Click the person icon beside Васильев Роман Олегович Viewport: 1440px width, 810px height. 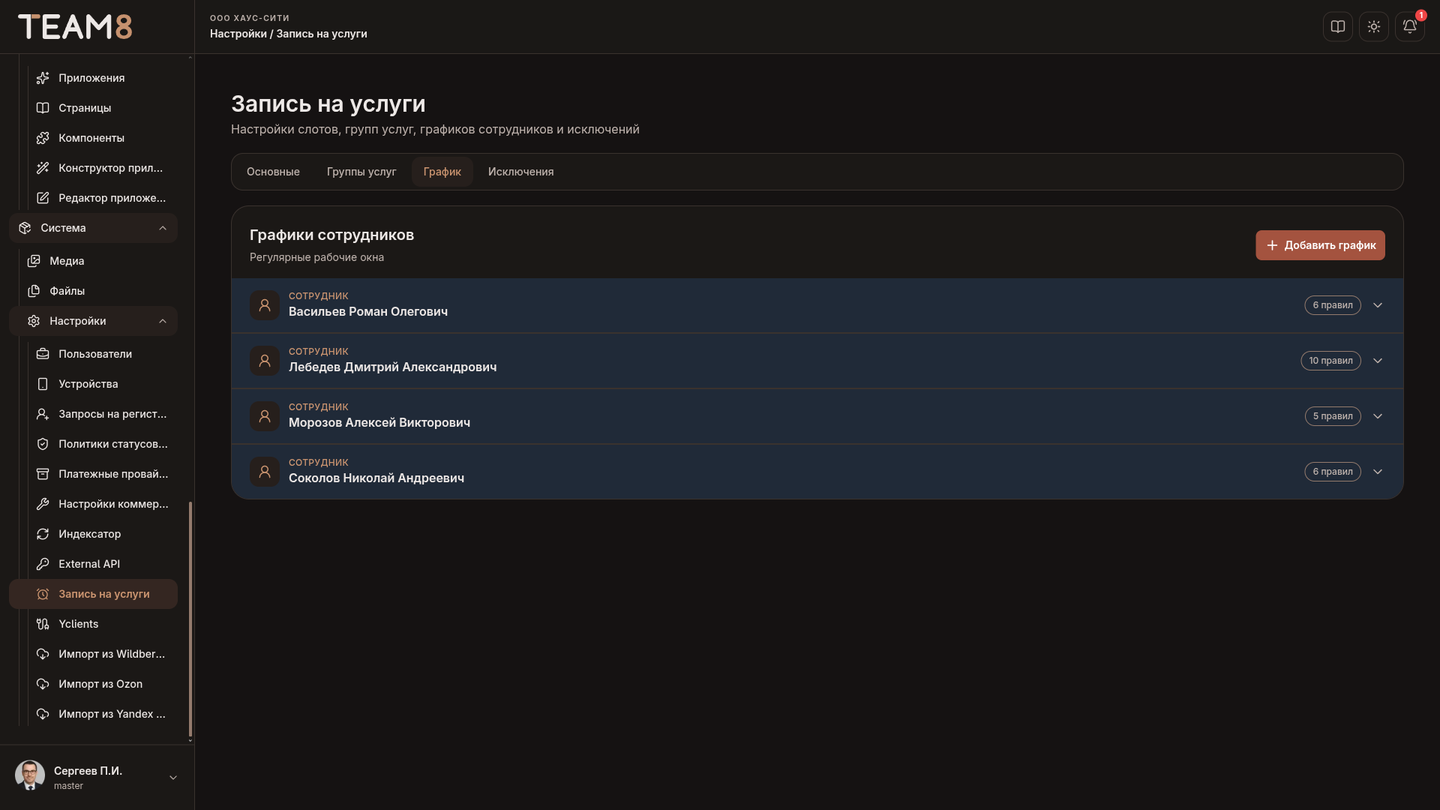pyautogui.click(x=265, y=305)
